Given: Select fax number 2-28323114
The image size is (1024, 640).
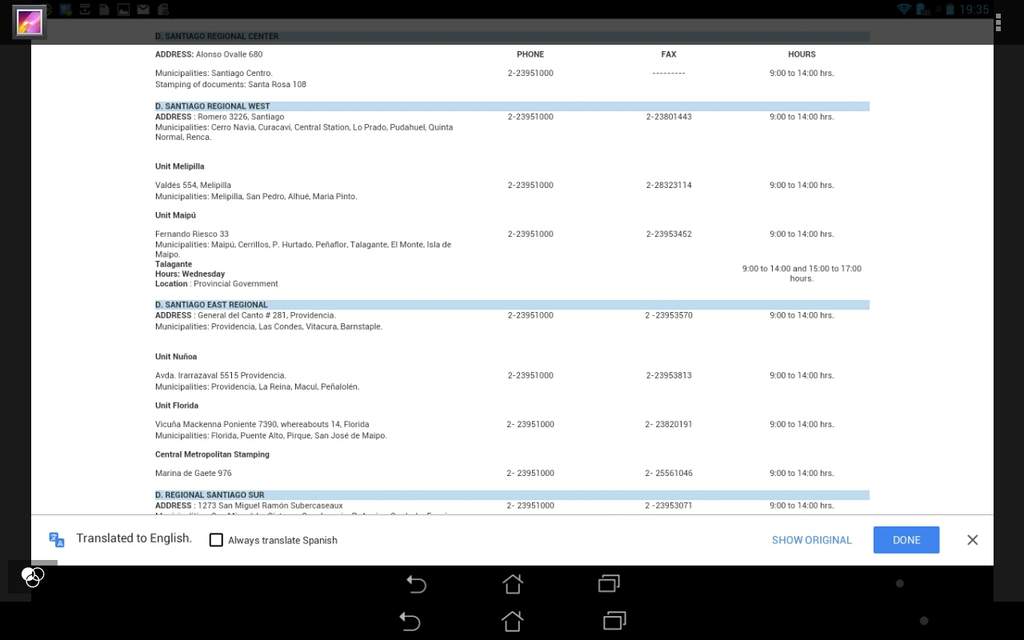Looking at the screenshot, I should point(669,185).
